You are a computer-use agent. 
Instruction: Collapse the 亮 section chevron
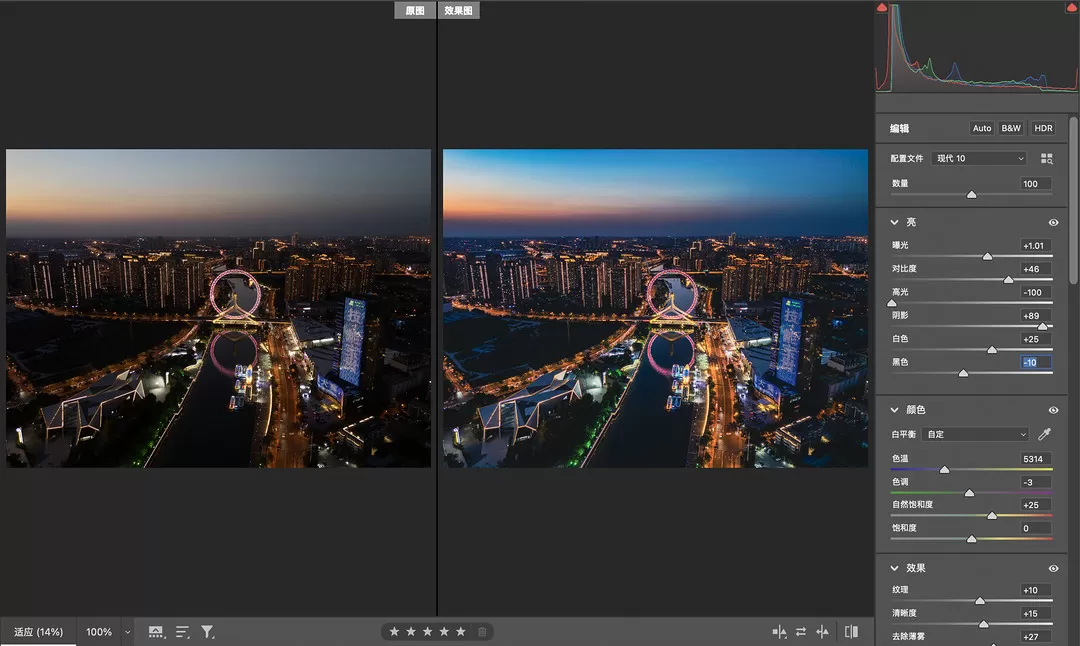click(894, 222)
